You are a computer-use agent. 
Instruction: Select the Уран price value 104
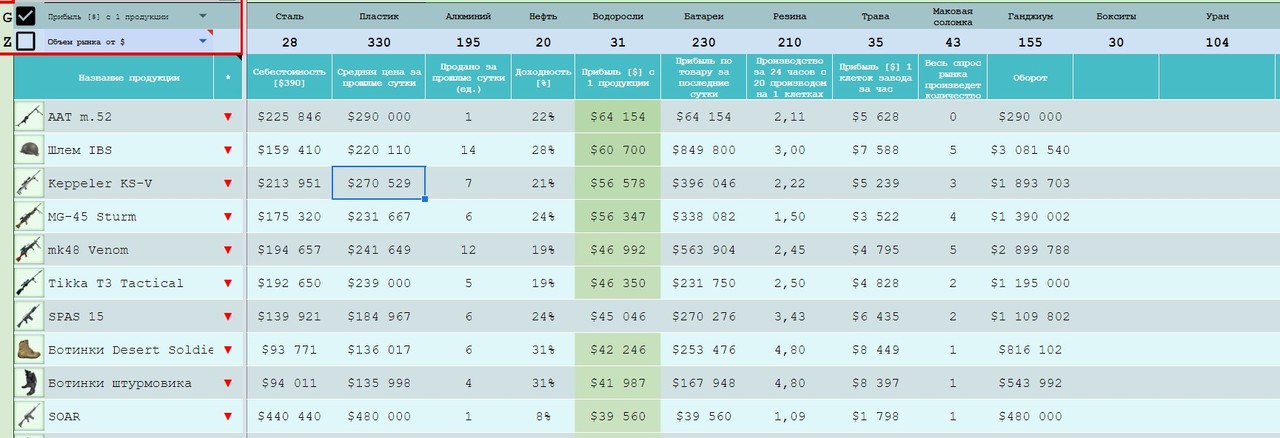[1217, 42]
